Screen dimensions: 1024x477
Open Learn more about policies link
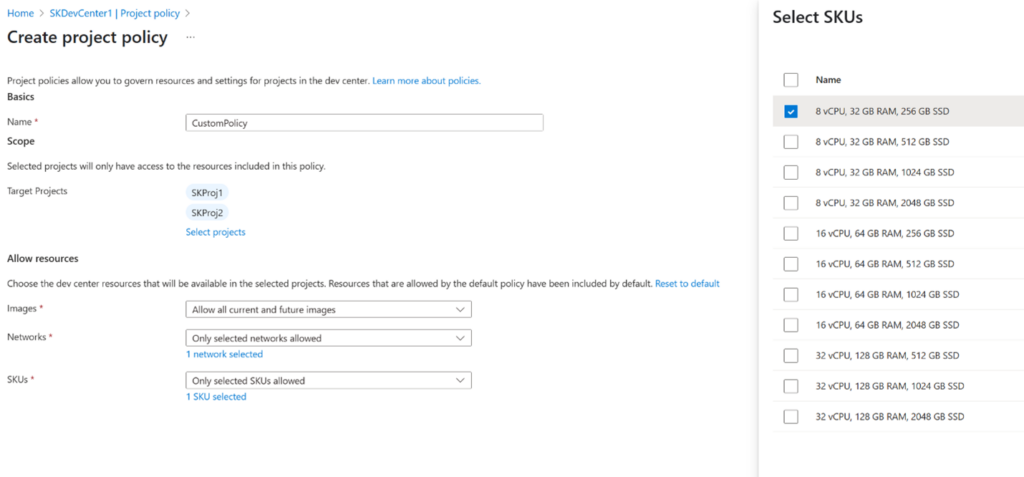click(426, 80)
